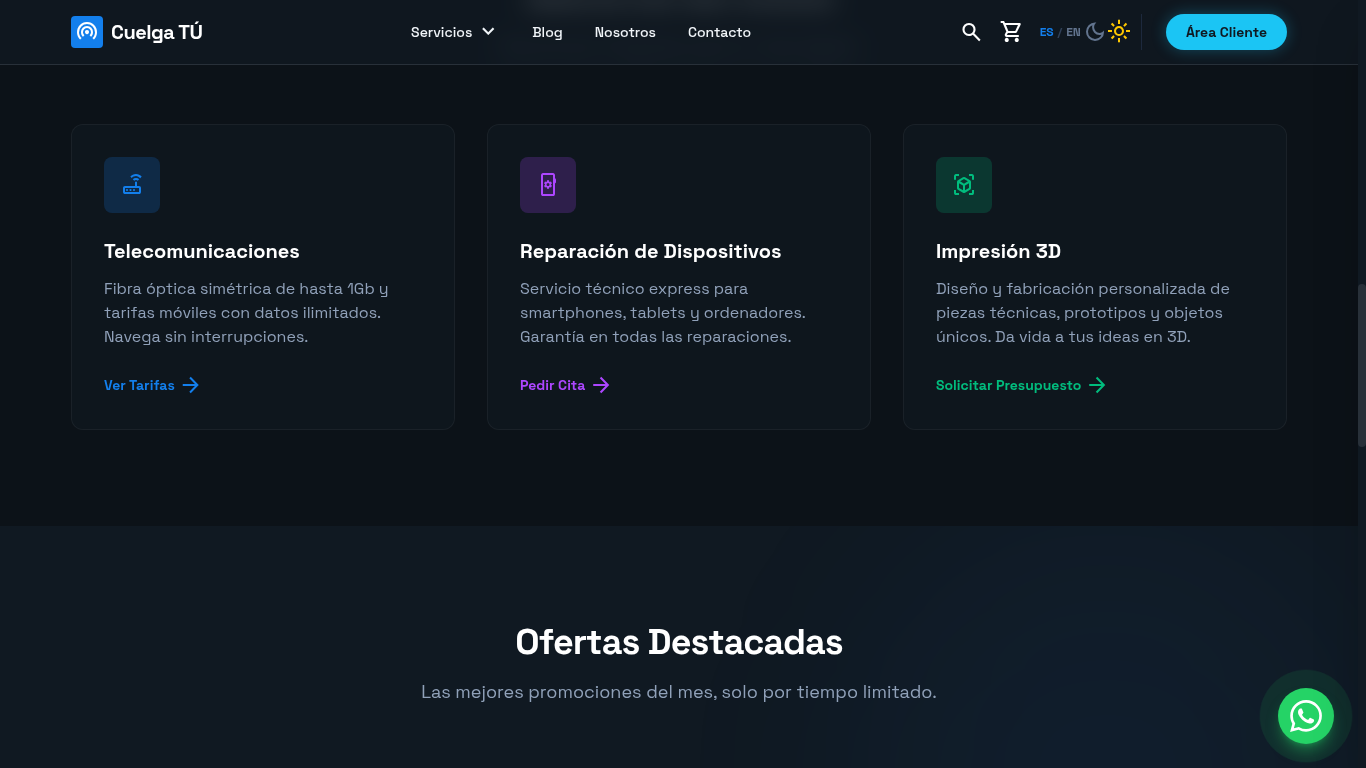The height and width of the screenshot is (768, 1366).
Task: Follow the Pedir Cita link
Action: tap(565, 385)
